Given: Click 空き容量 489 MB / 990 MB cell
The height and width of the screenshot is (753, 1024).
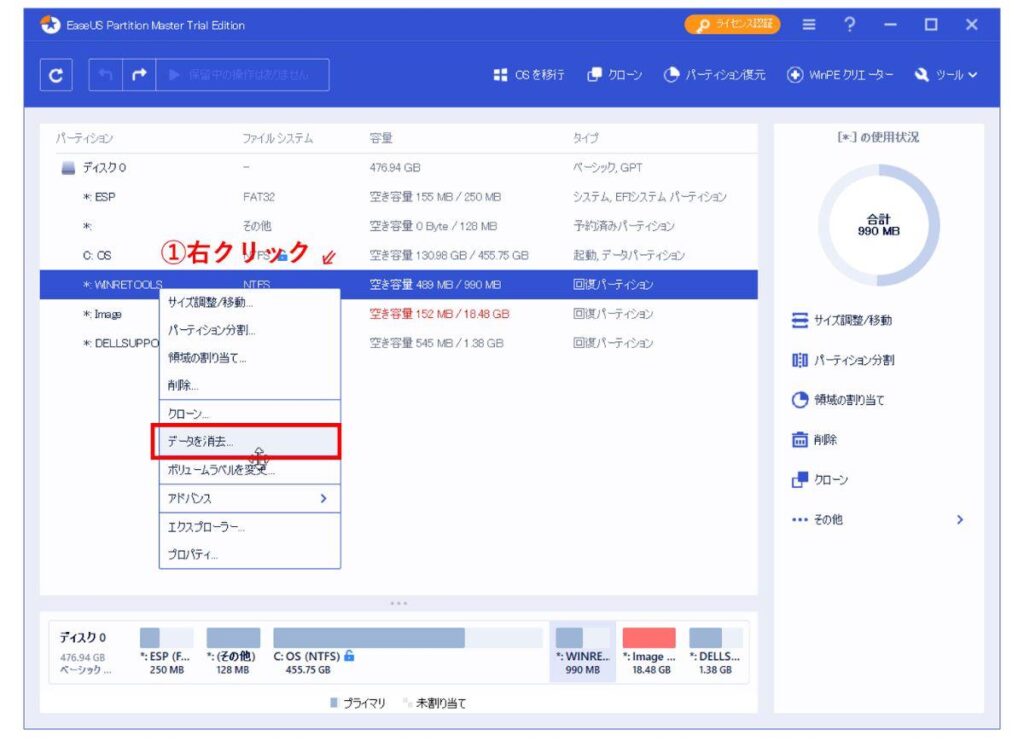Looking at the screenshot, I should coord(436,285).
